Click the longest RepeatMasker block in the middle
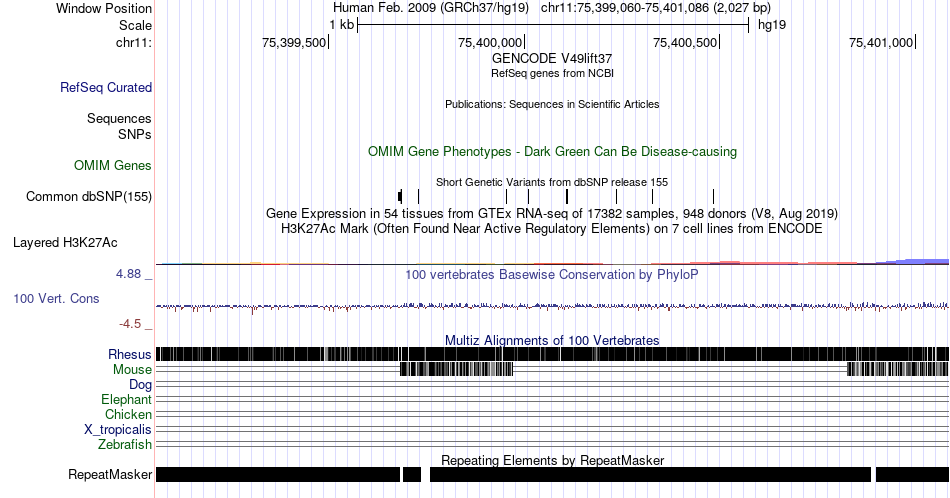 650,474
